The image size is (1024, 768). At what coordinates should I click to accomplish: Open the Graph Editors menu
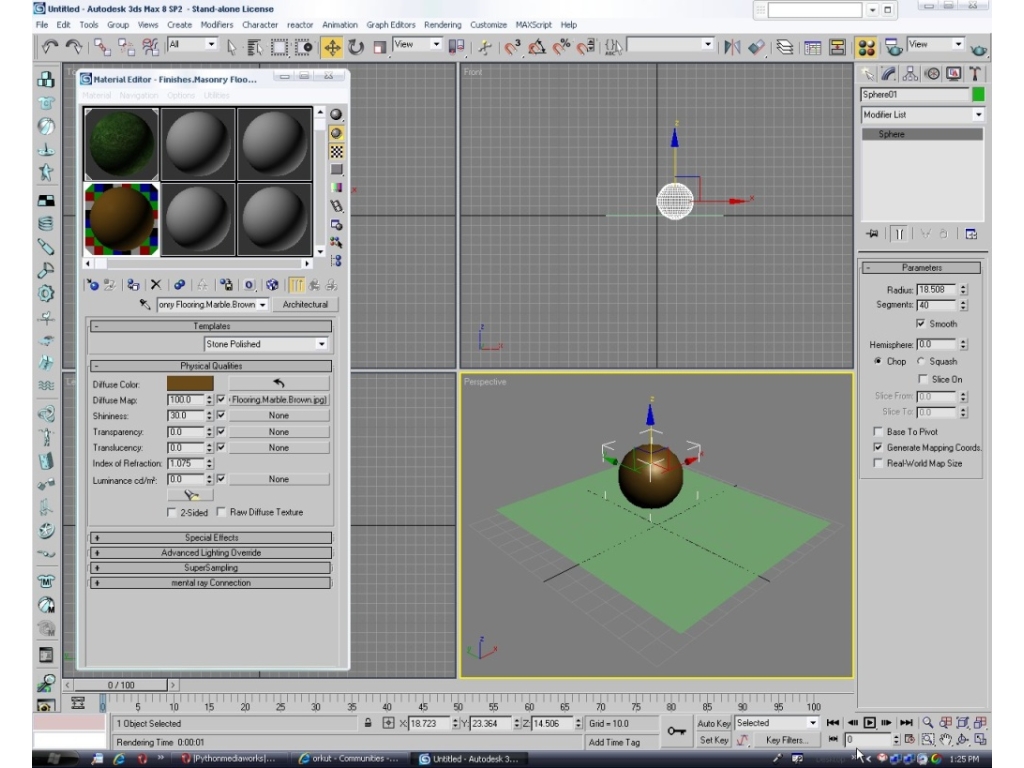point(391,25)
